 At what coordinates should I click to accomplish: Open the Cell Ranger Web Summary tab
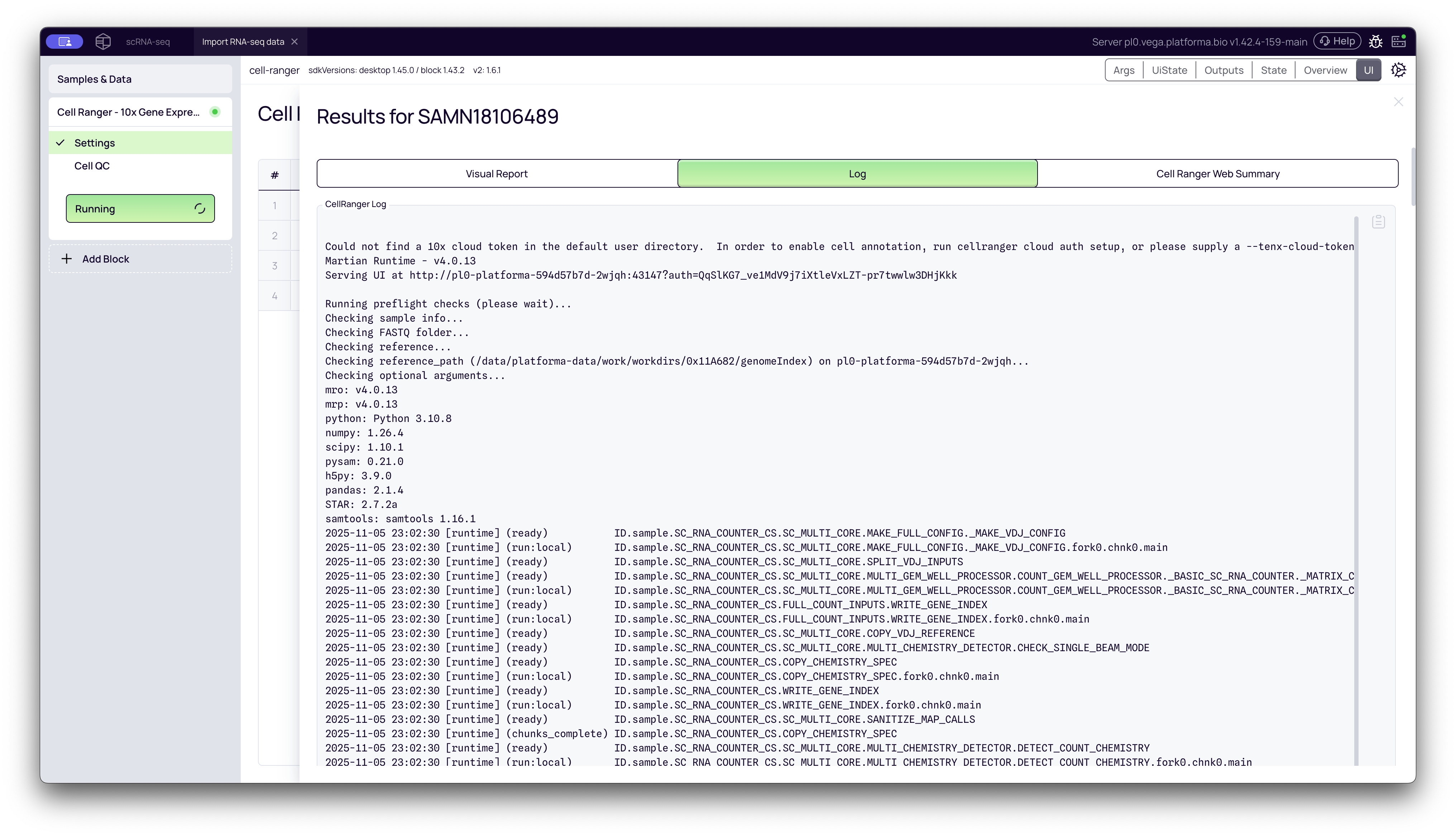[x=1217, y=173]
